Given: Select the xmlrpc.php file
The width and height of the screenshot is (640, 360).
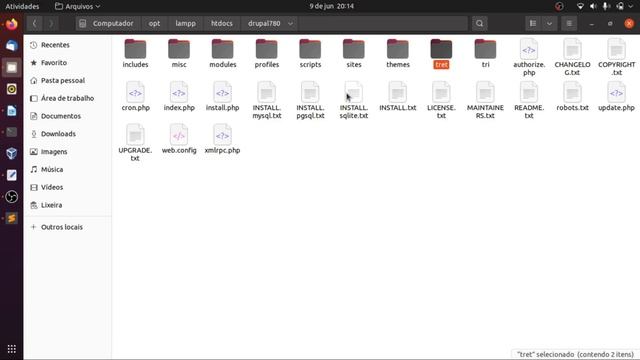Looking at the screenshot, I should pos(222,139).
